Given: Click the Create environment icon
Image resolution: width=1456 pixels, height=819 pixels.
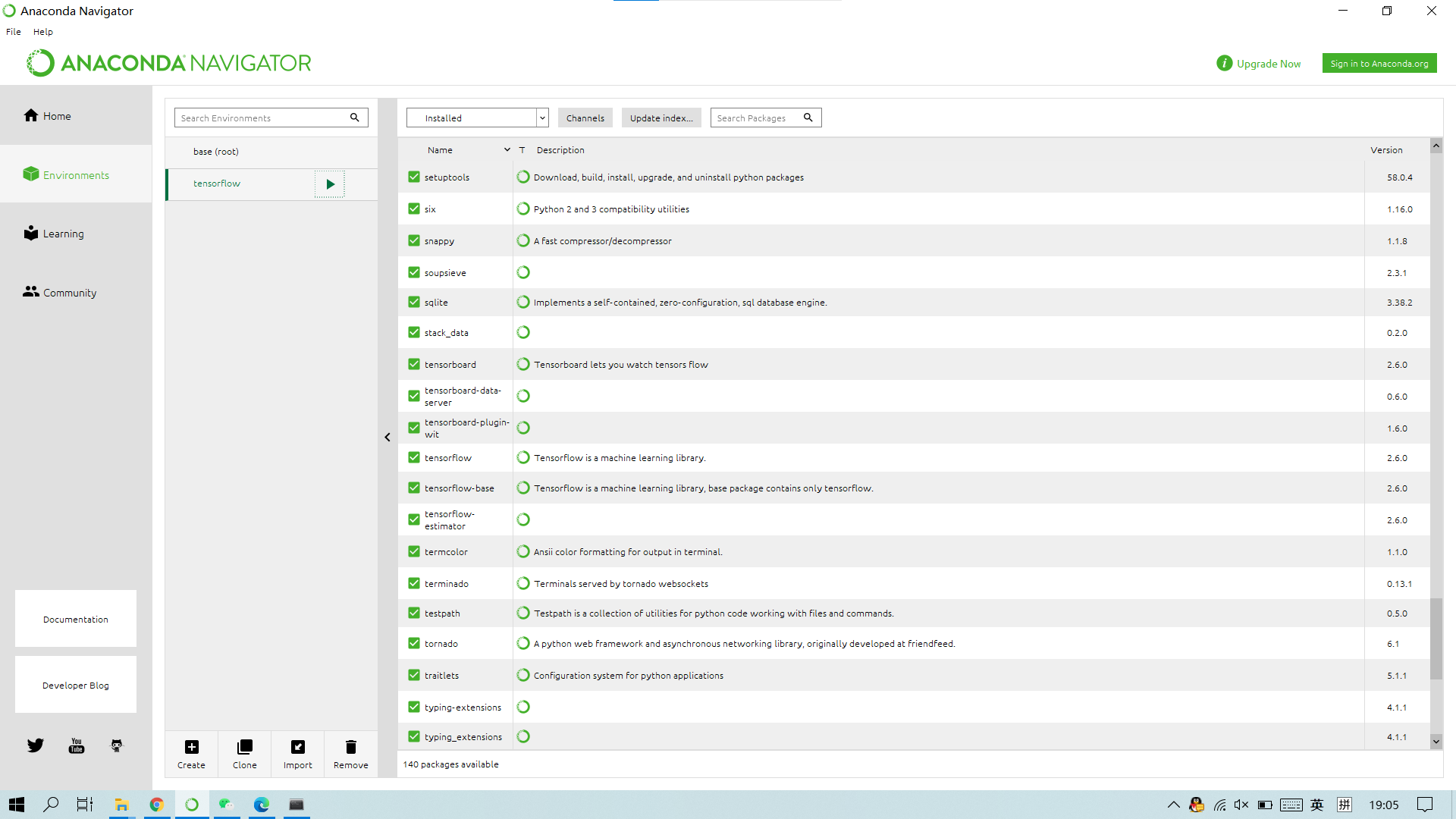Looking at the screenshot, I should pos(192,747).
